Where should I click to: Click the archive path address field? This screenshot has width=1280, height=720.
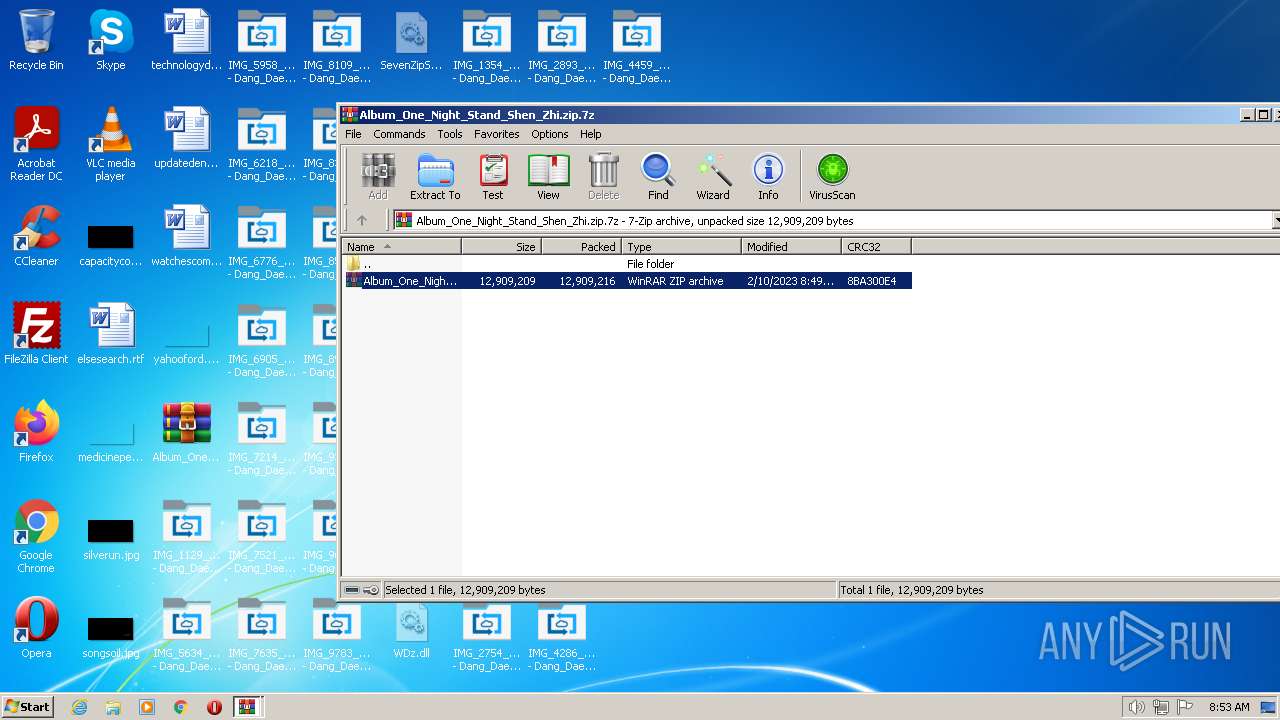[832, 221]
